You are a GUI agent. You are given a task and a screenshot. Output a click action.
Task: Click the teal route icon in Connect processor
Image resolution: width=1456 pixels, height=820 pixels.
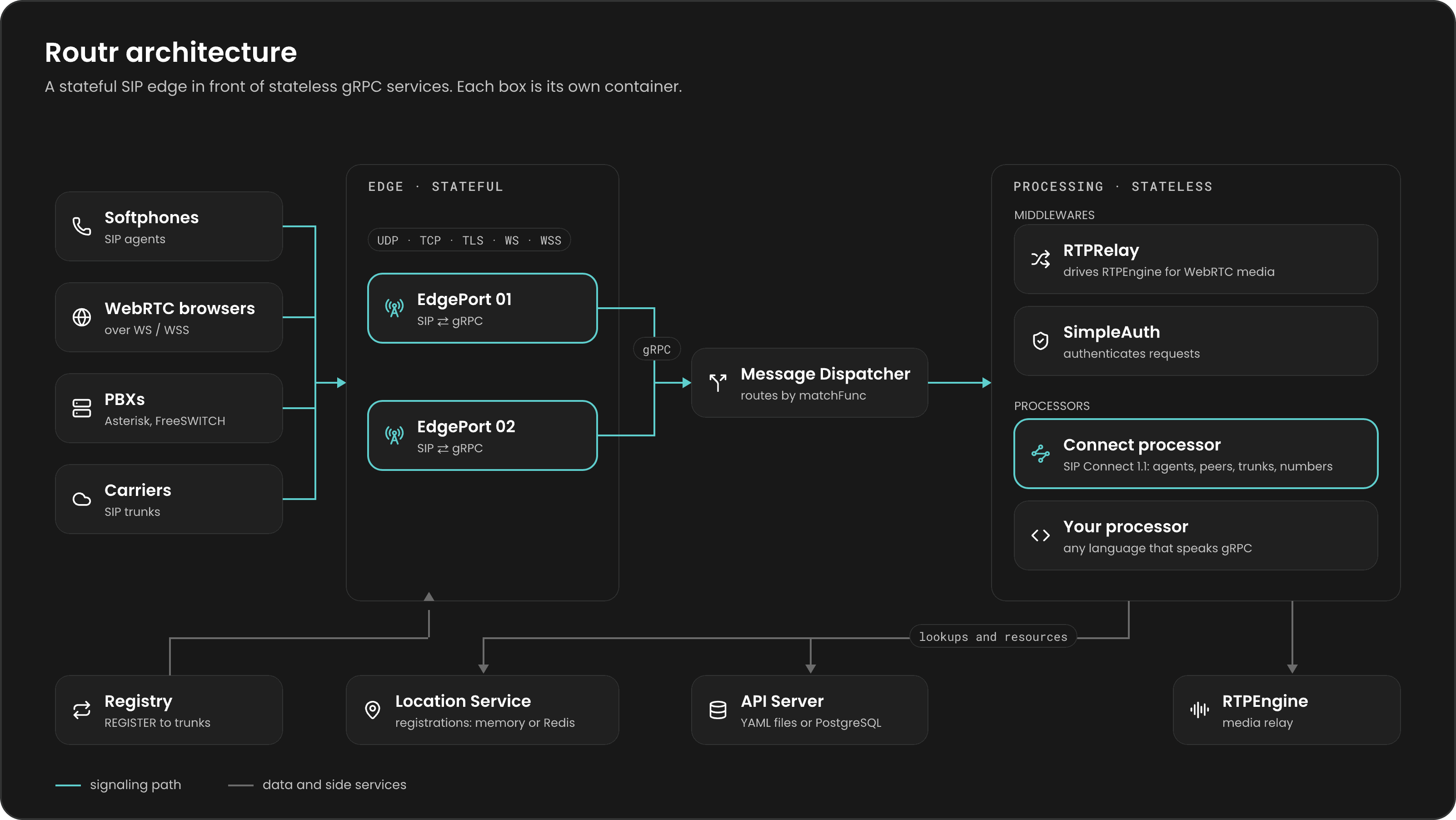1041,454
